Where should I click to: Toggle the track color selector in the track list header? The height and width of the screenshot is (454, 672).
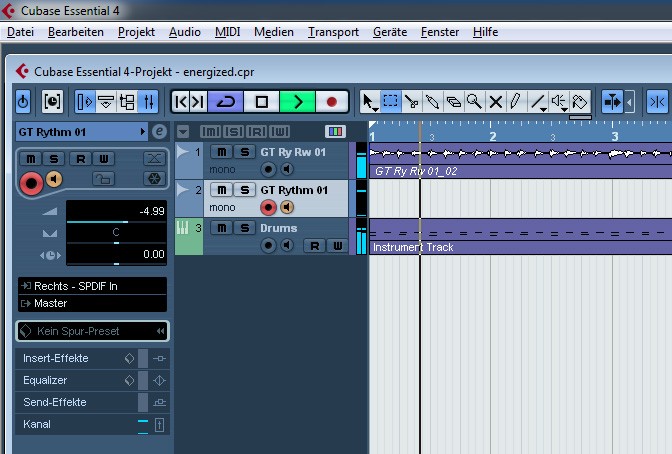335,132
